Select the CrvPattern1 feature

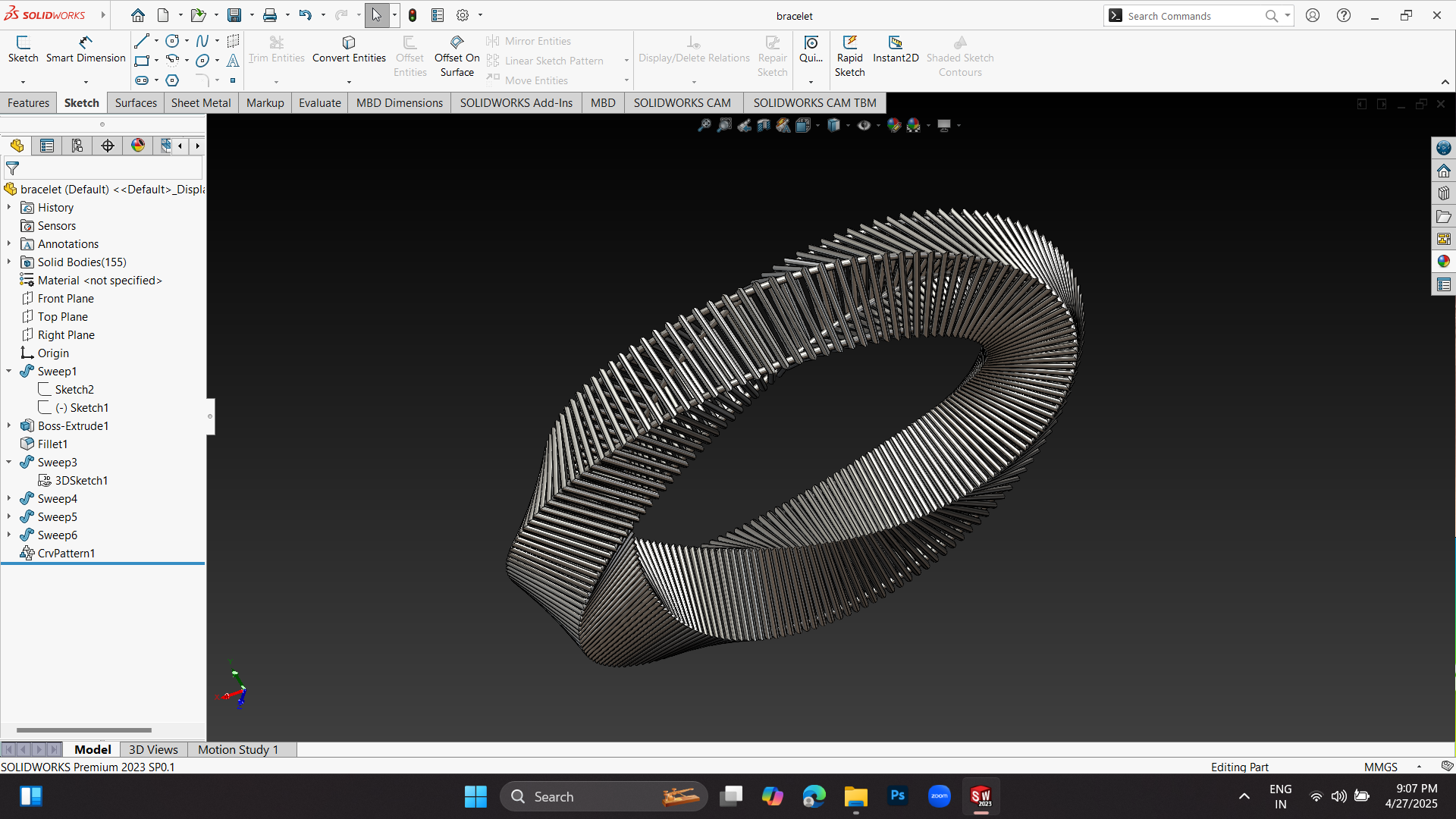click(x=66, y=553)
